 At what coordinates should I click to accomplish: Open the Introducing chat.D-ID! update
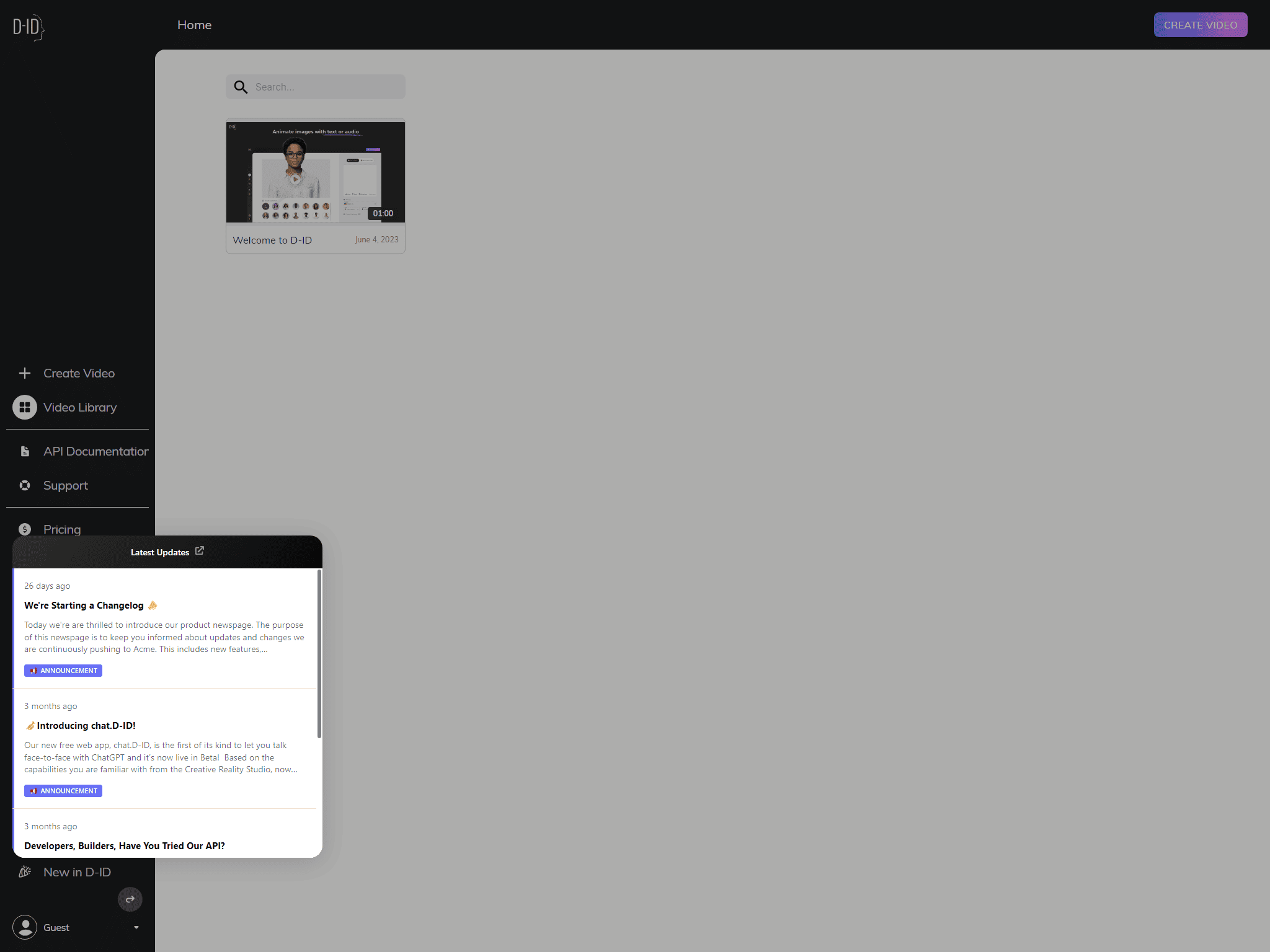coord(86,726)
